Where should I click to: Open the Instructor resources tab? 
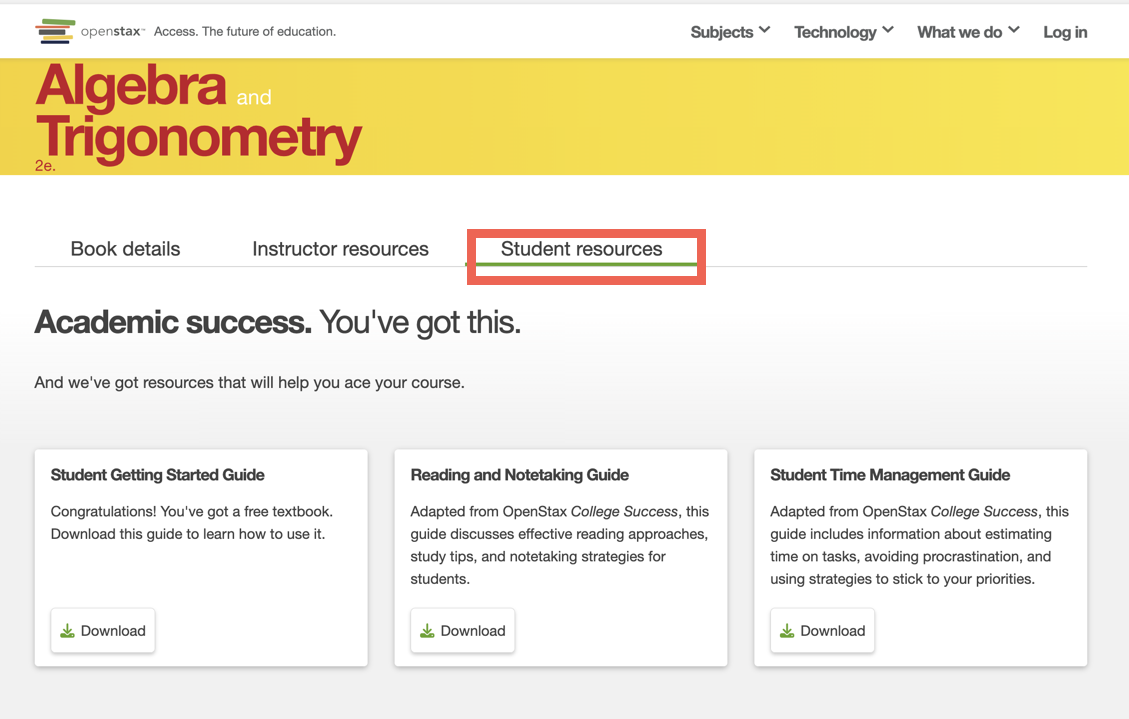coord(340,249)
